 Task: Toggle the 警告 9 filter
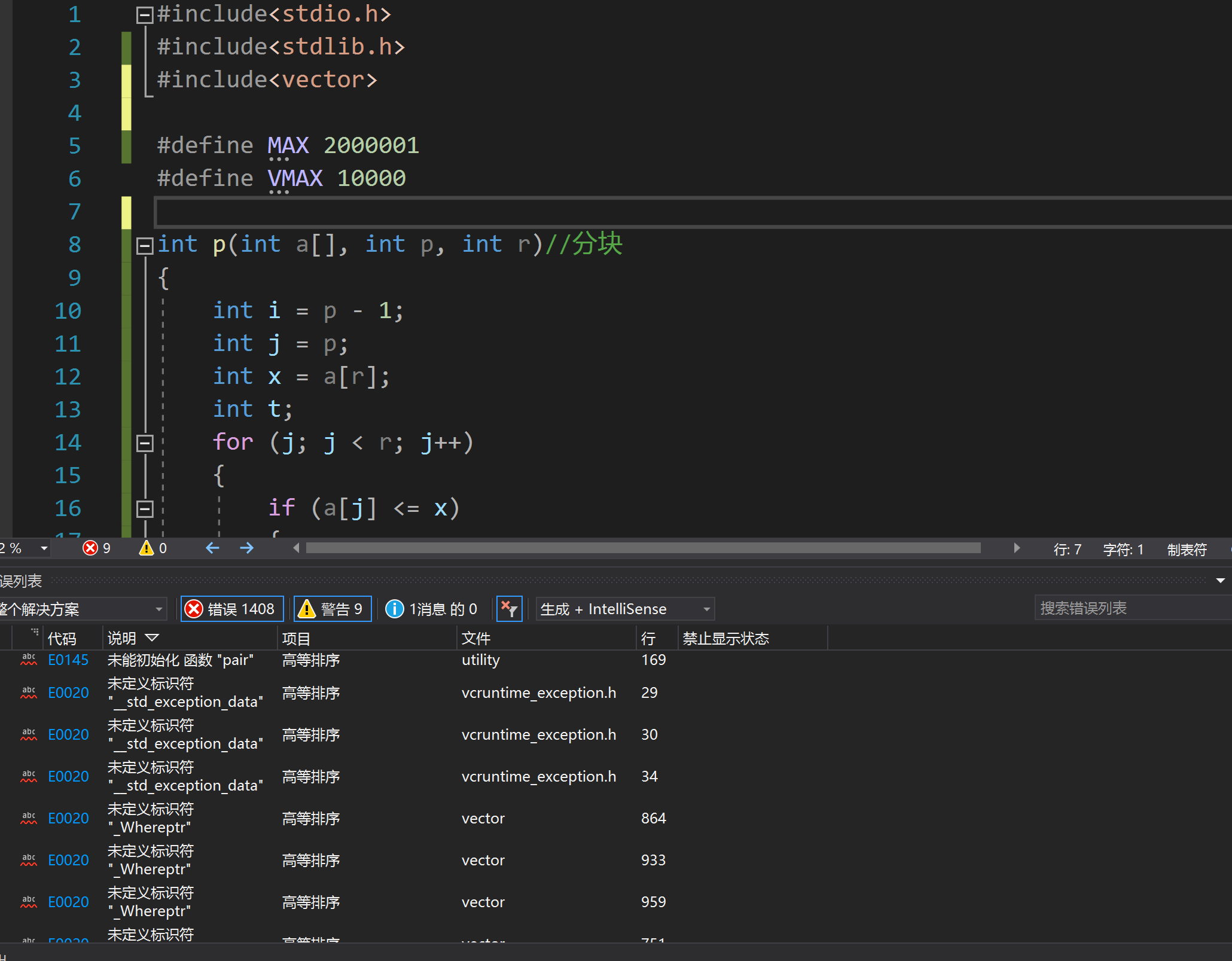pyautogui.click(x=333, y=609)
